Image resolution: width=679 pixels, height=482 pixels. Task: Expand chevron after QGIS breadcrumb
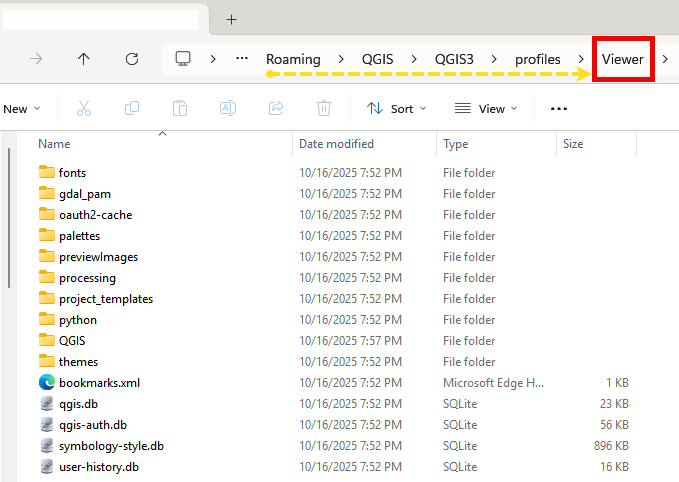click(414, 58)
